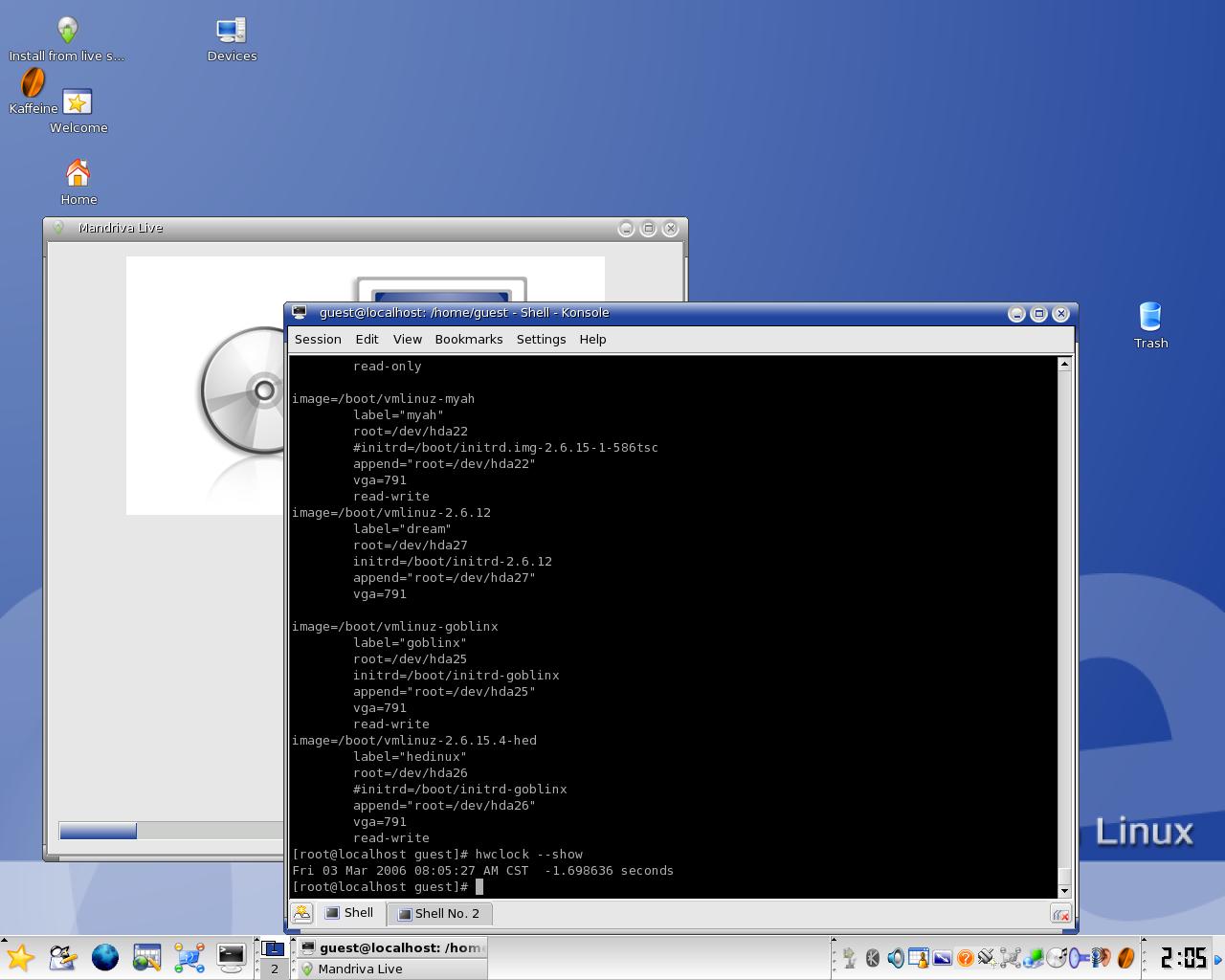Click the new session button beside Shell tab
The height and width of the screenshot is (980, 1225).
point(302,913)
